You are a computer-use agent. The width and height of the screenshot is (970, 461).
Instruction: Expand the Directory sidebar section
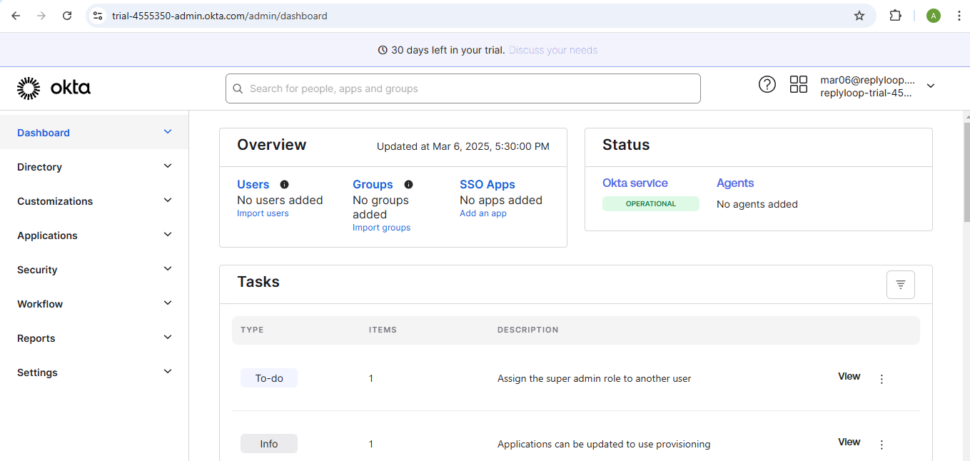tap(168, 166)
